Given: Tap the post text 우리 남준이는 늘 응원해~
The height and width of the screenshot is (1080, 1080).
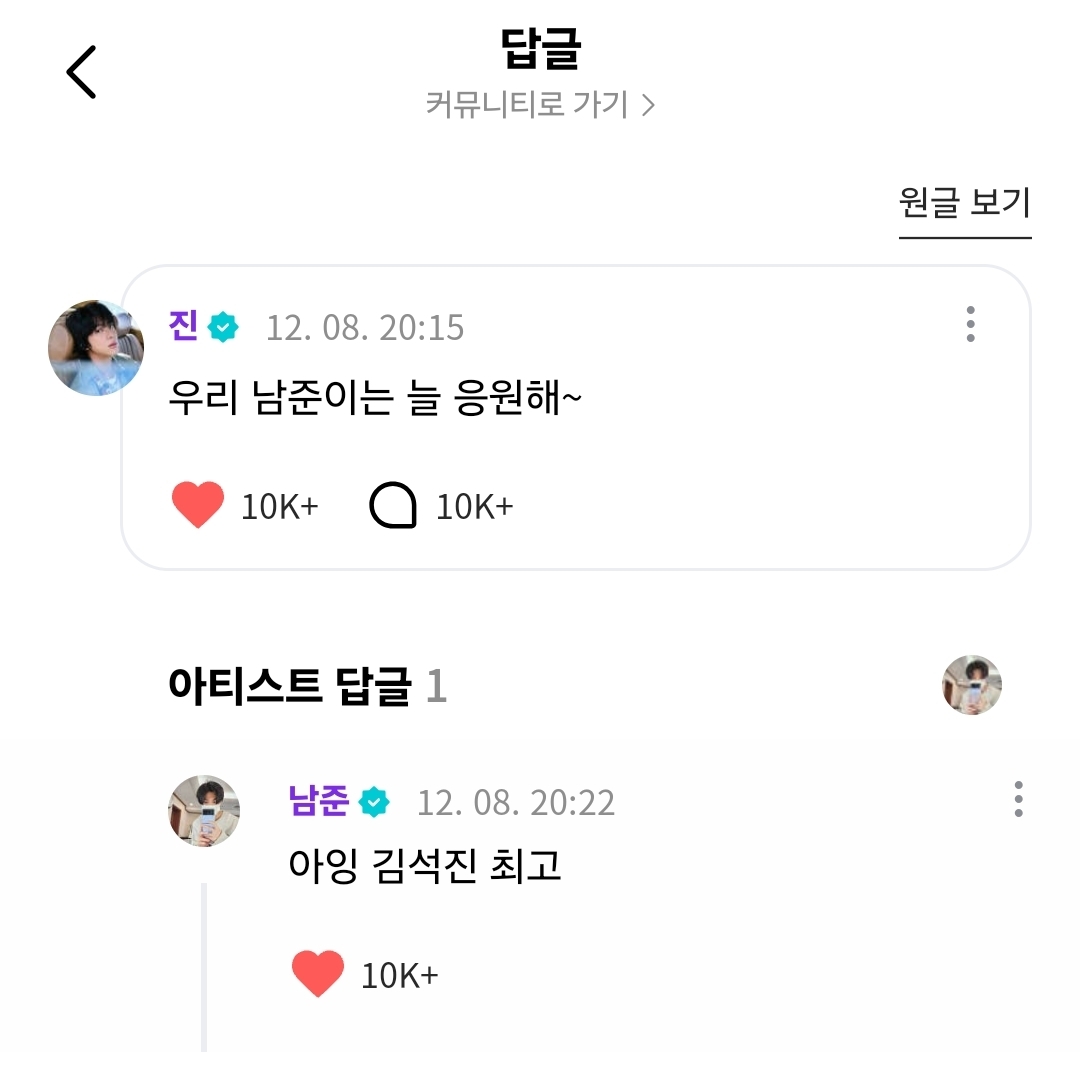Looking at the screenshot, I should point(375,397).
